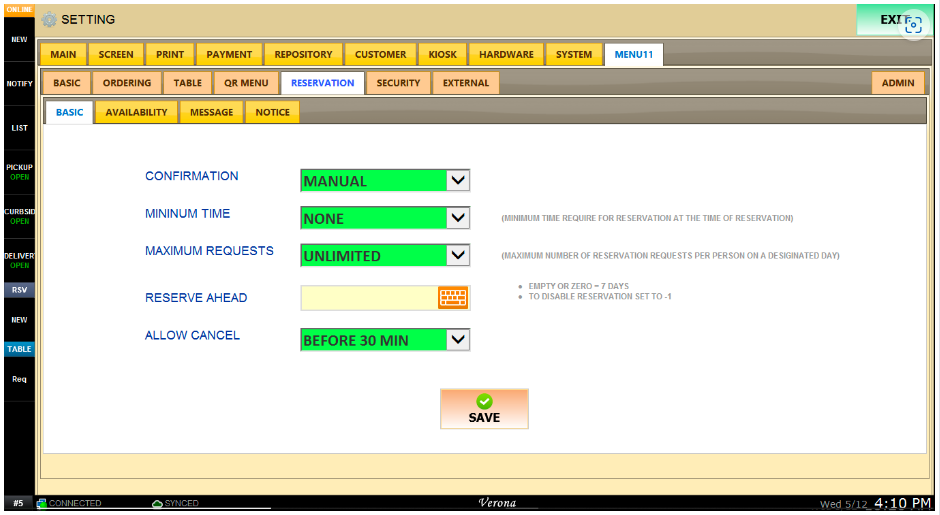Viewport: 940px width, 515px height.
Task: Select the Table sidebar button
Action: [19, 349]
